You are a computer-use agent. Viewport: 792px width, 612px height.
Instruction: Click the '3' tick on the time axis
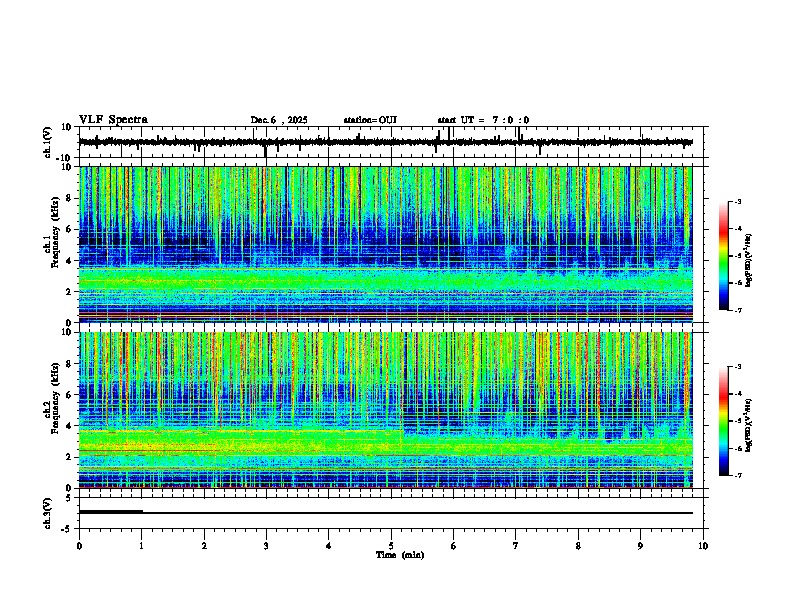266,546
